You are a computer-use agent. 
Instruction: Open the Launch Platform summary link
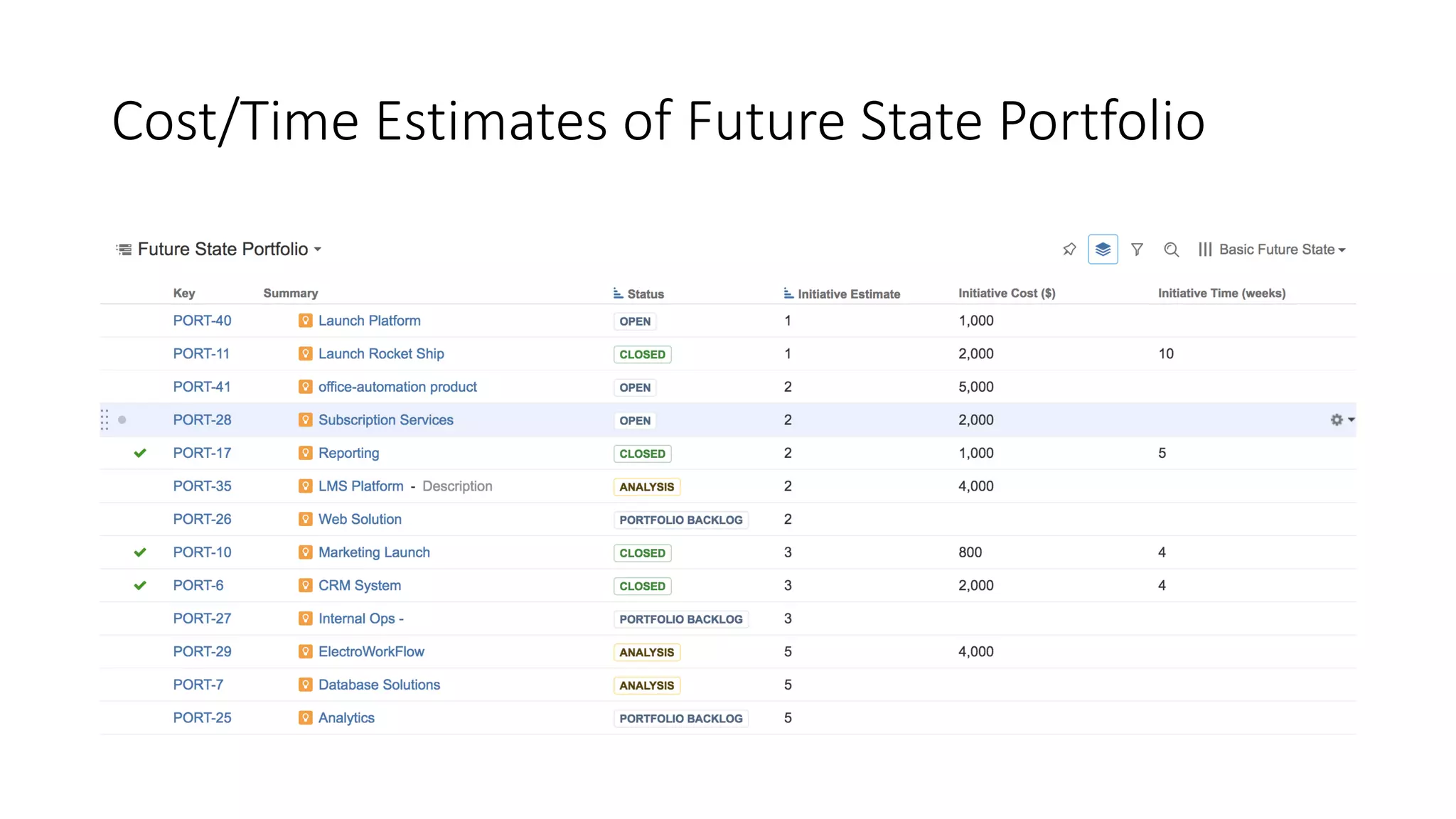pyautogui.click(x=369, y=321)
